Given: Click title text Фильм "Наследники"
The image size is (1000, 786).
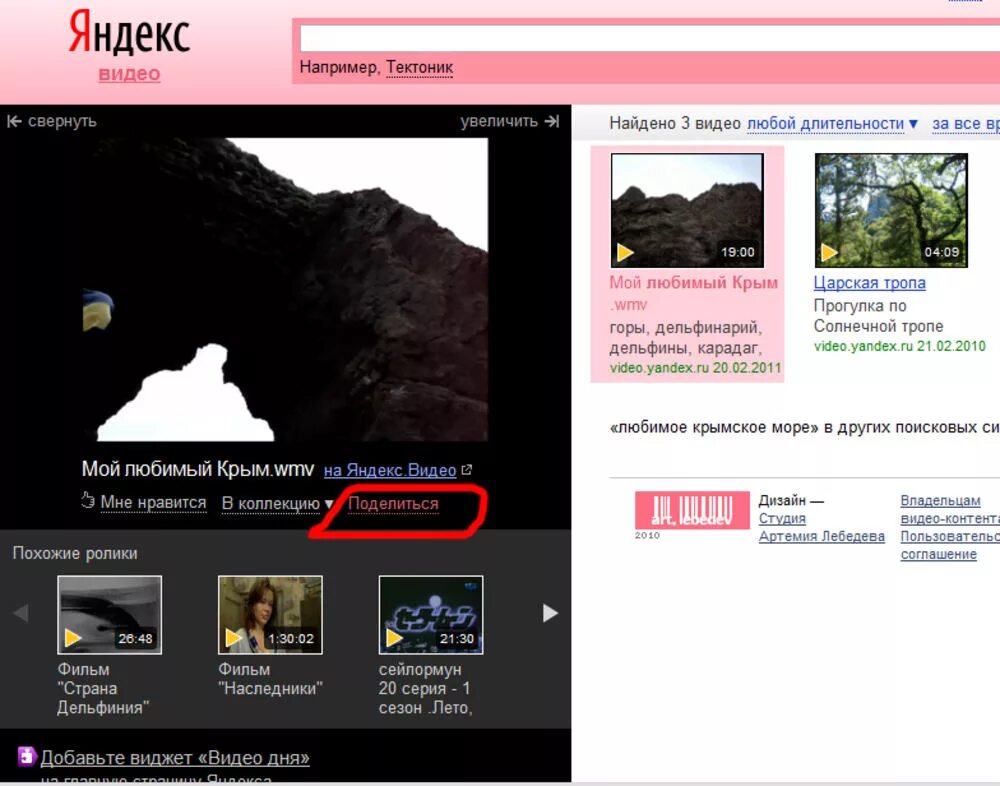Looking at the screenshot, I should point(270,679).
